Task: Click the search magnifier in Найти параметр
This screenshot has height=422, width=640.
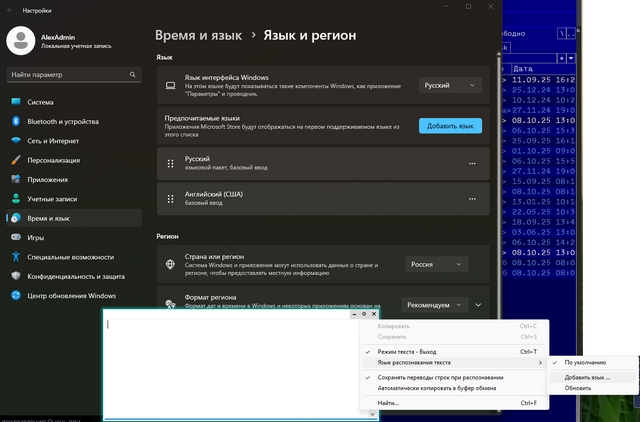Action: click(133, 75)
